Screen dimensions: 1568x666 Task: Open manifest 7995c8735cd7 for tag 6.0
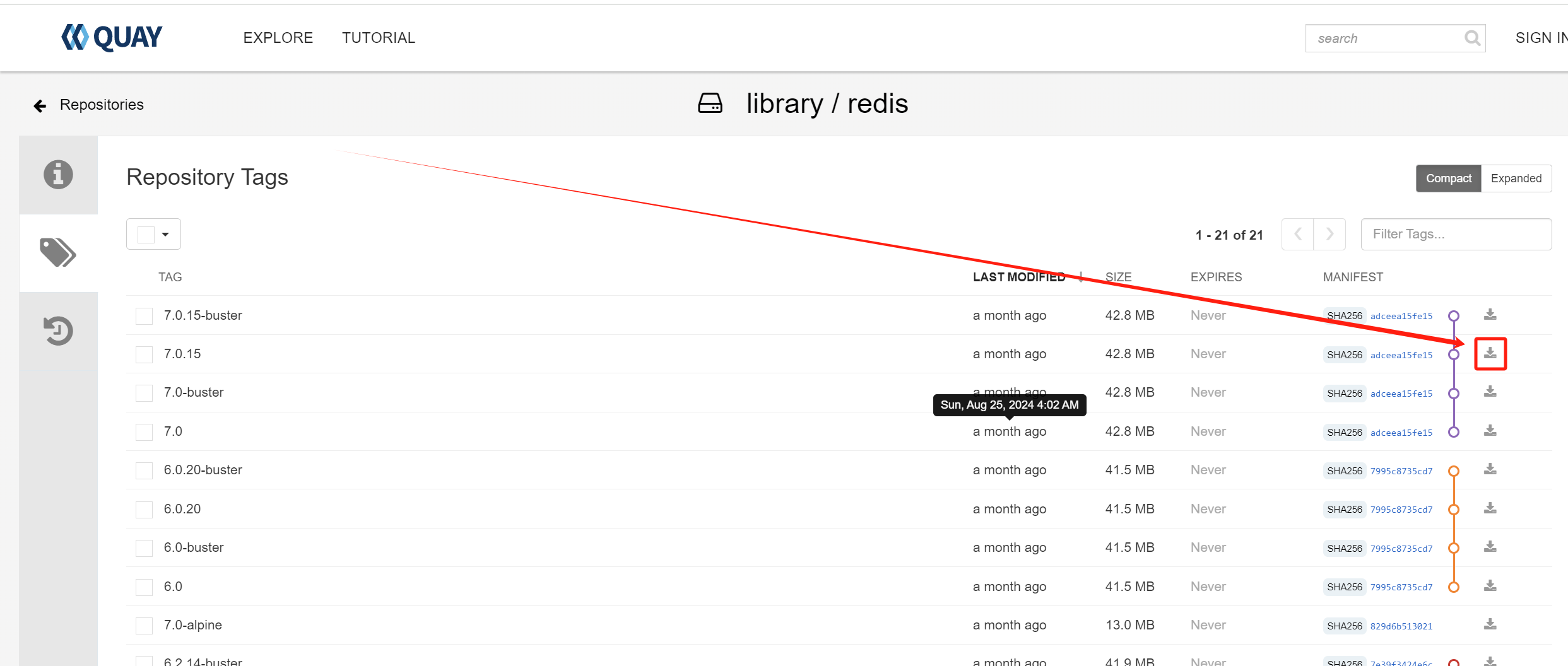[x=1401, y=587]
